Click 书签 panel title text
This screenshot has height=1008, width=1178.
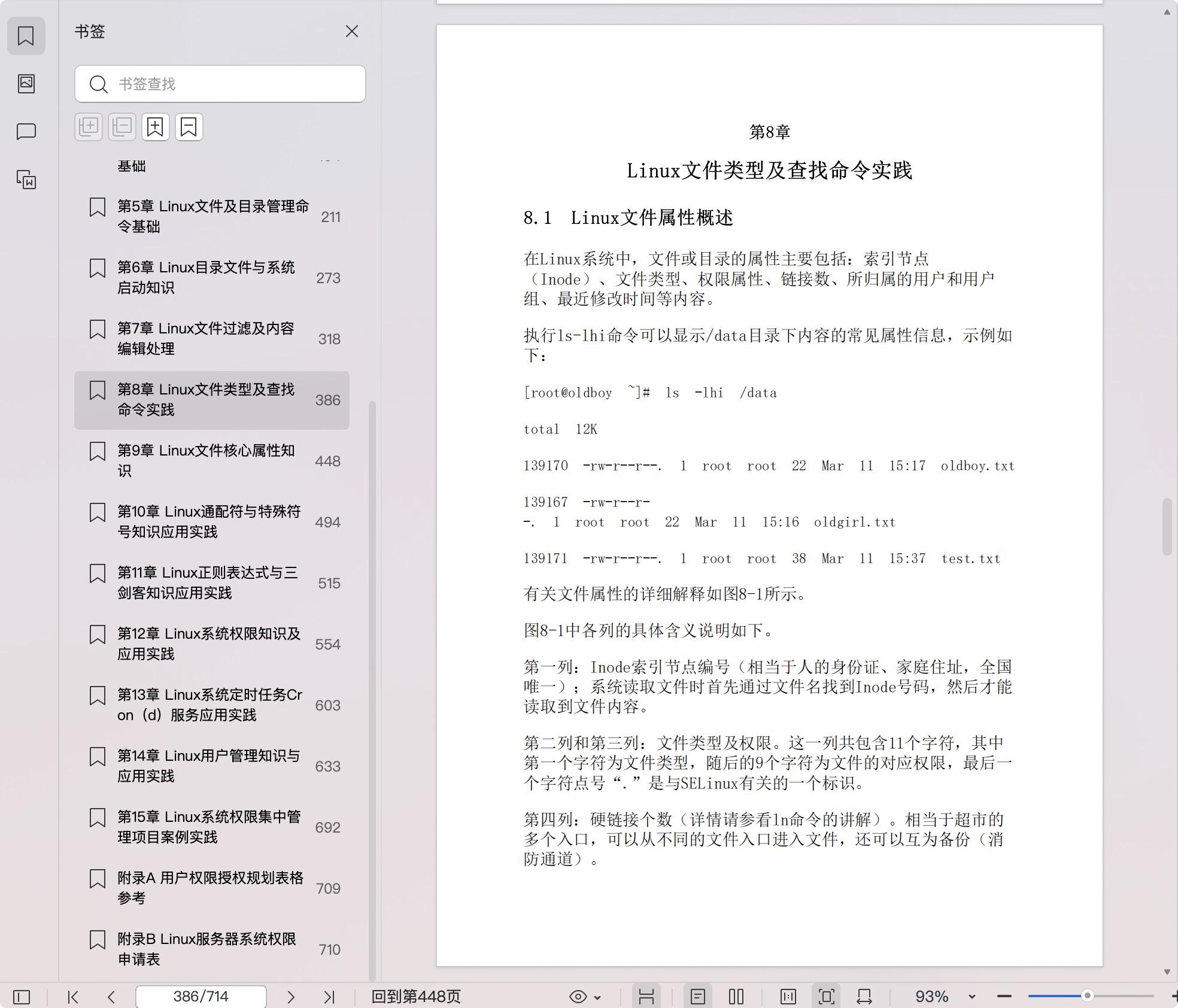point(90,31)
